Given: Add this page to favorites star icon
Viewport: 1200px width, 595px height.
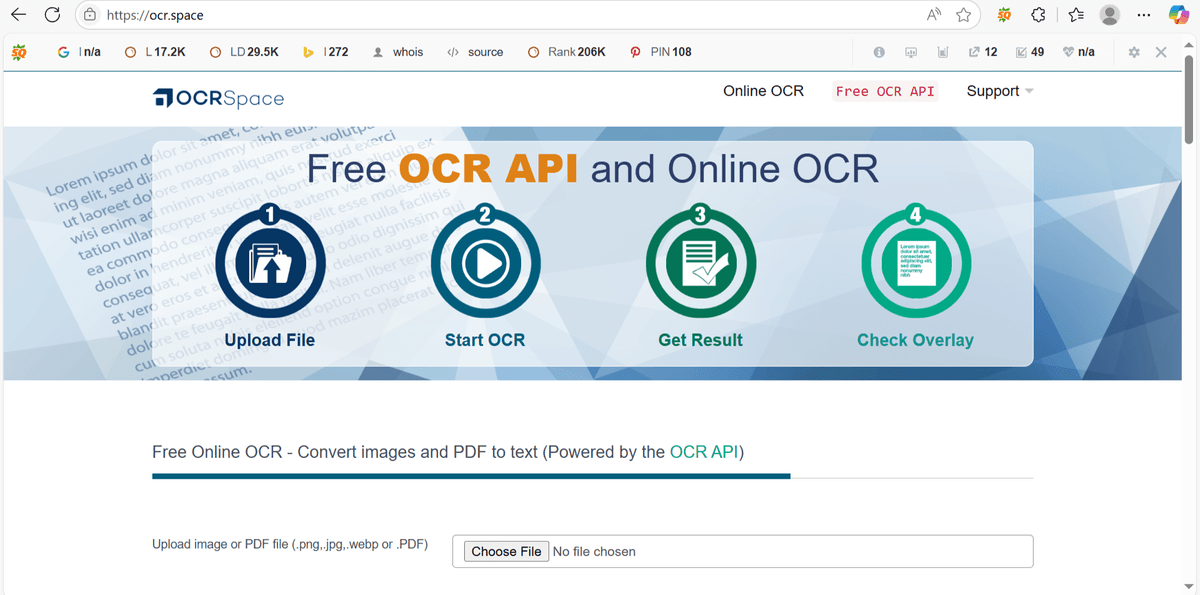Looking at the screenshot, I should (963, 15).
